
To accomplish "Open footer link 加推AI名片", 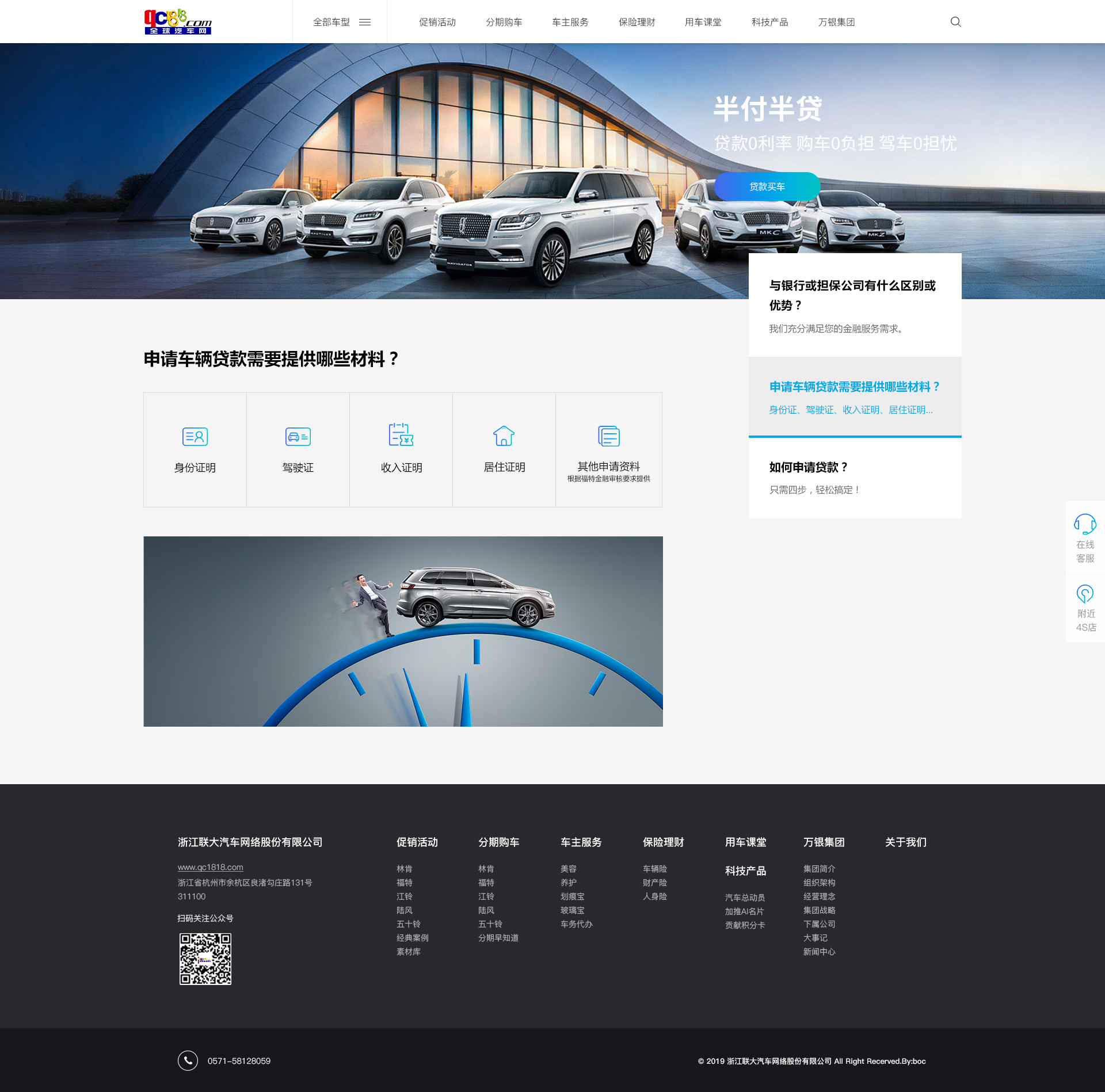I will coord(745,911).
